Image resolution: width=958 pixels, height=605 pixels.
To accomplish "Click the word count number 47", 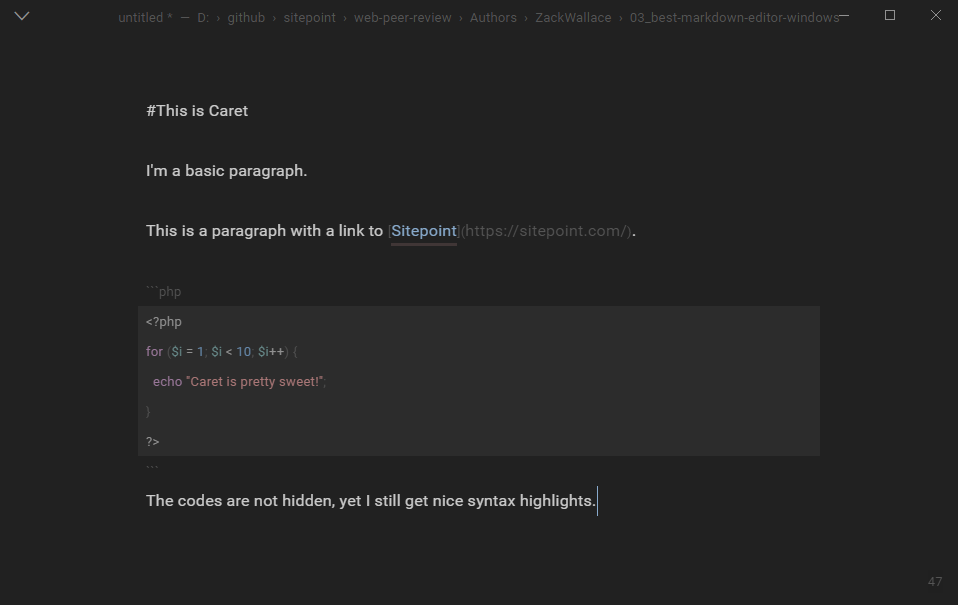I will pyautogui.click(x=935, y=581).
